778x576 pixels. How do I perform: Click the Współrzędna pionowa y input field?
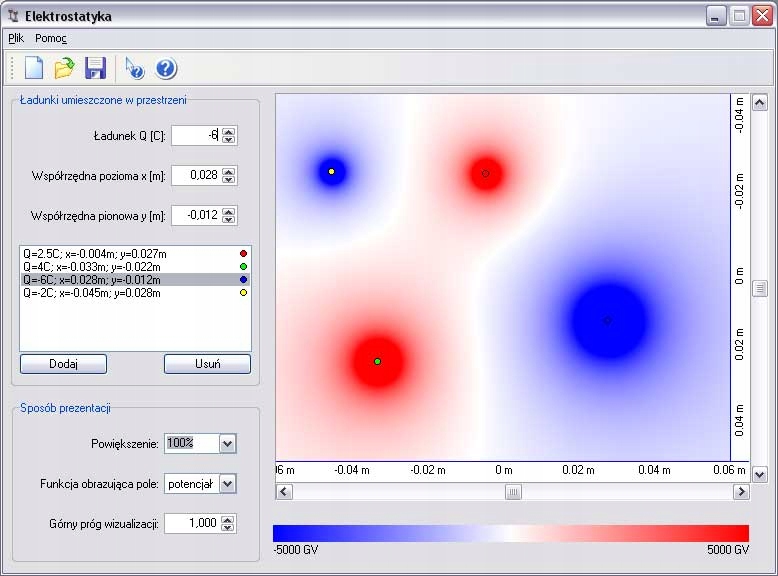[195, 215]
